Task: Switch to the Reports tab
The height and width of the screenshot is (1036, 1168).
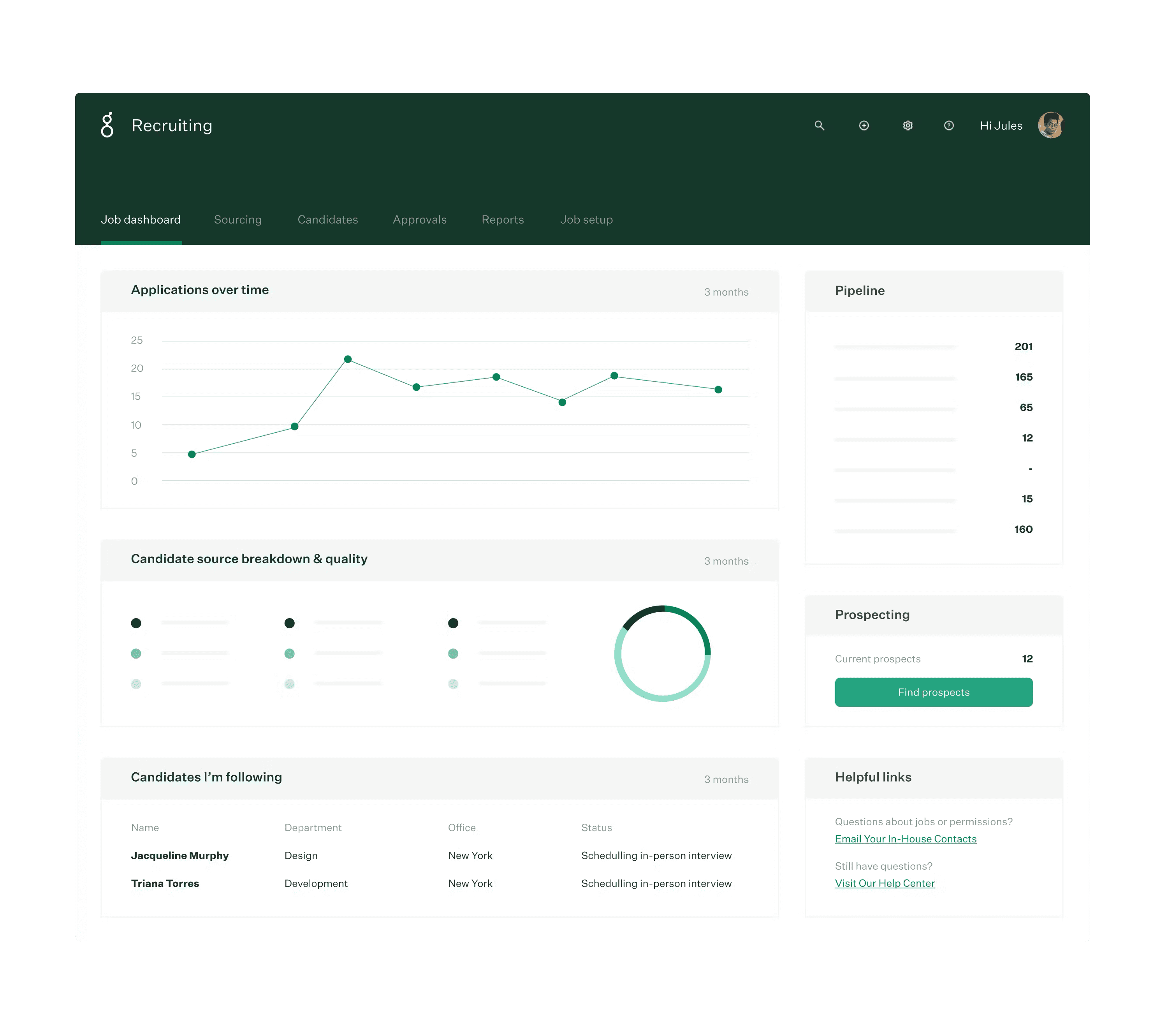Action: [x=502, y=220]
